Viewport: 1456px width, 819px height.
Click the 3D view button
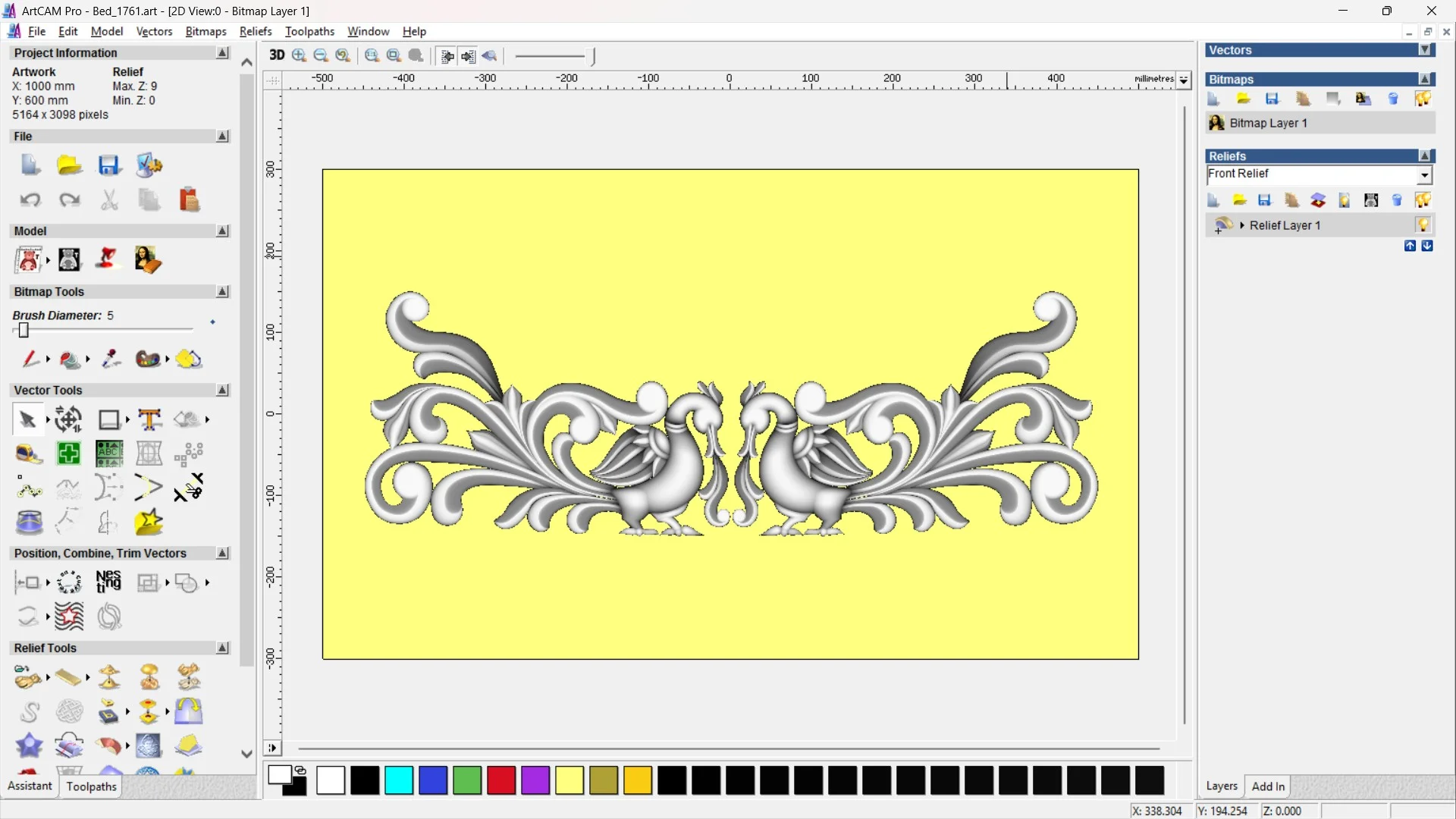276,55
